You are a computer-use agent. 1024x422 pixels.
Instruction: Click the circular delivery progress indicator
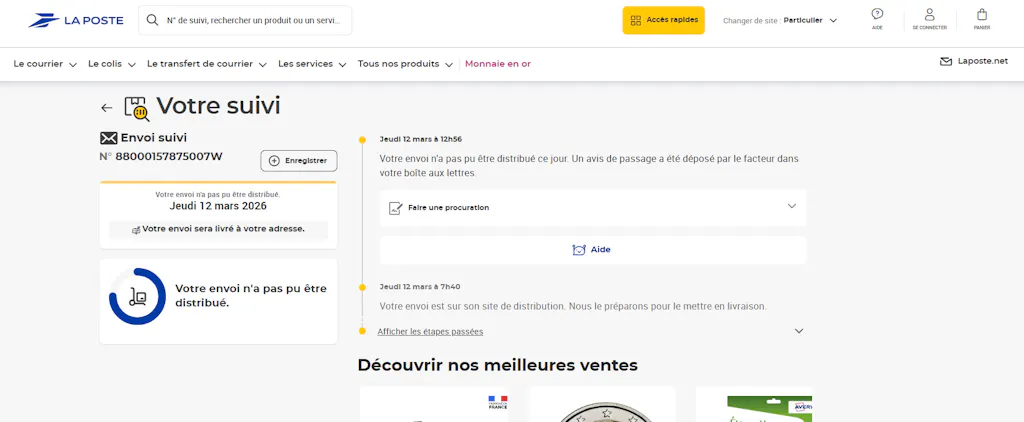(137, 296)
